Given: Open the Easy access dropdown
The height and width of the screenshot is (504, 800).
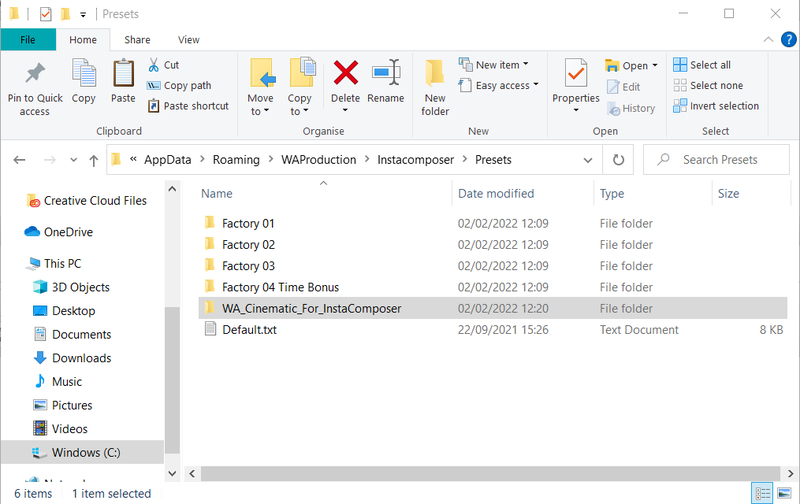Looking at the screenshot, I should click(498, 85).
